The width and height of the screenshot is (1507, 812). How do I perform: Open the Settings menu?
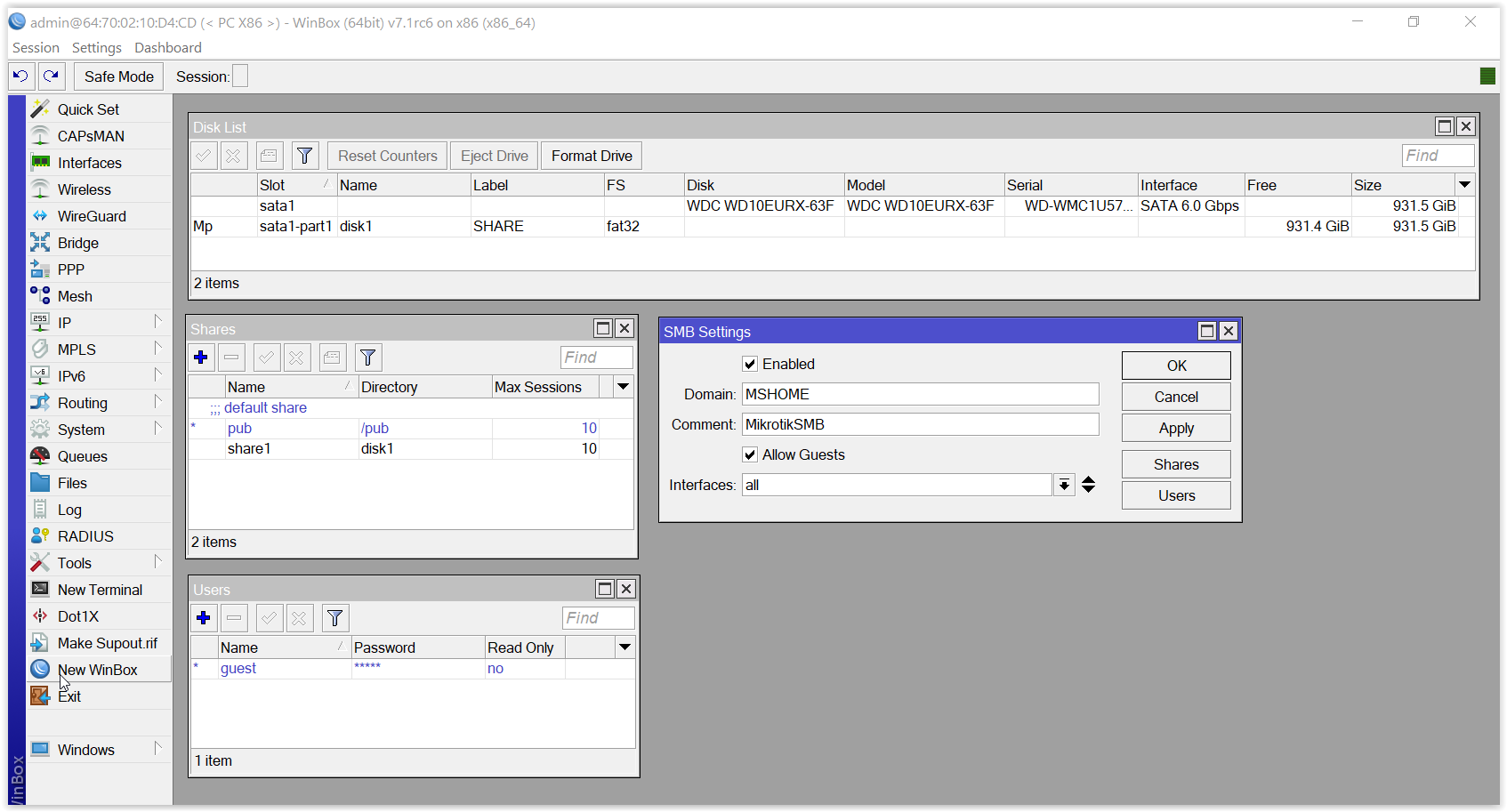97,48
